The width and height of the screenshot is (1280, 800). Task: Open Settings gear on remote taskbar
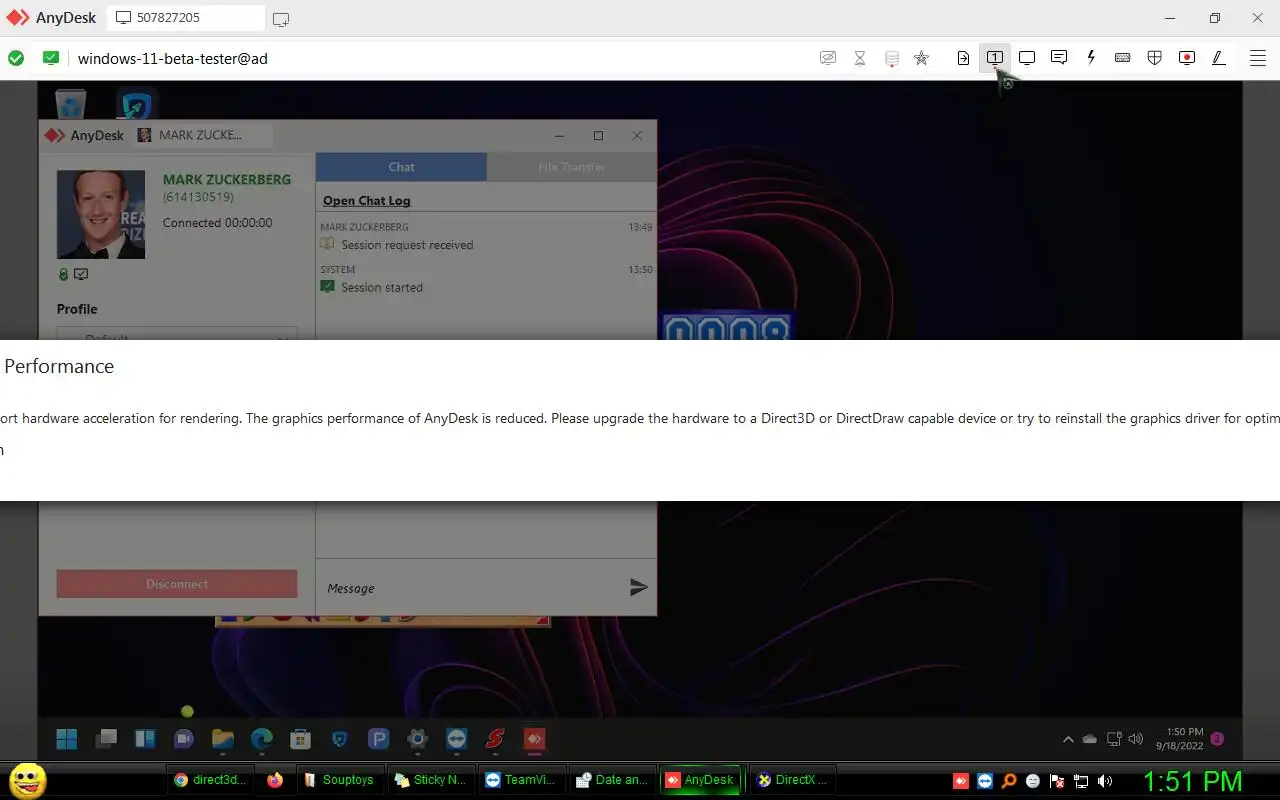(x=418, y=739)
